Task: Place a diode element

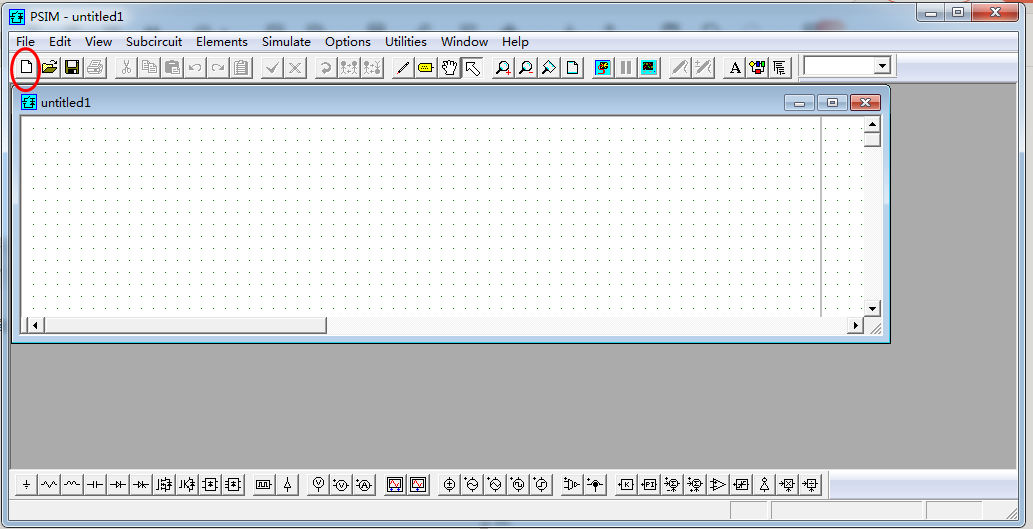Action: tap(118, 485)
